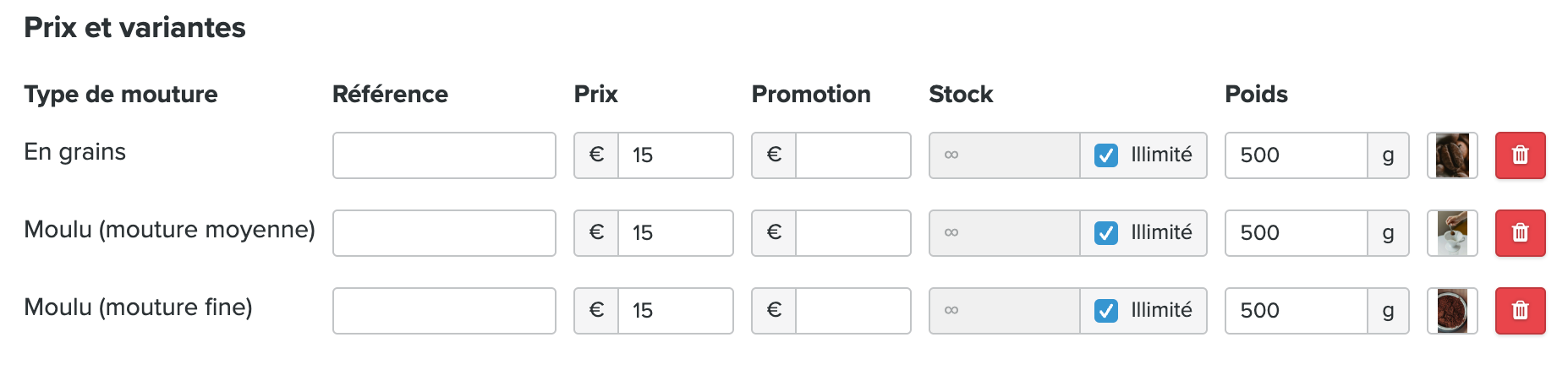The height and width of the screenshot is (370, 1568).
Task: Toggle Illimité checkbox for Moulu (mouture moyenne)
Action: click(1106, 233)
